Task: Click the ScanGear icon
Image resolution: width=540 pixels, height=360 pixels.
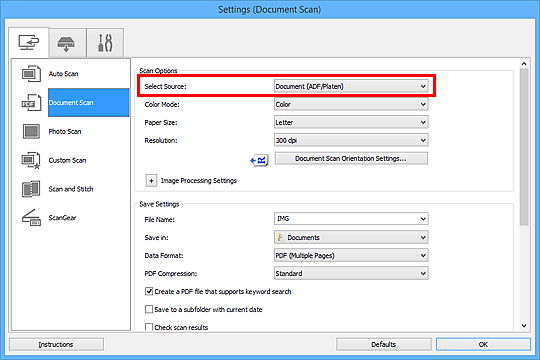Action: click(31, 218)
